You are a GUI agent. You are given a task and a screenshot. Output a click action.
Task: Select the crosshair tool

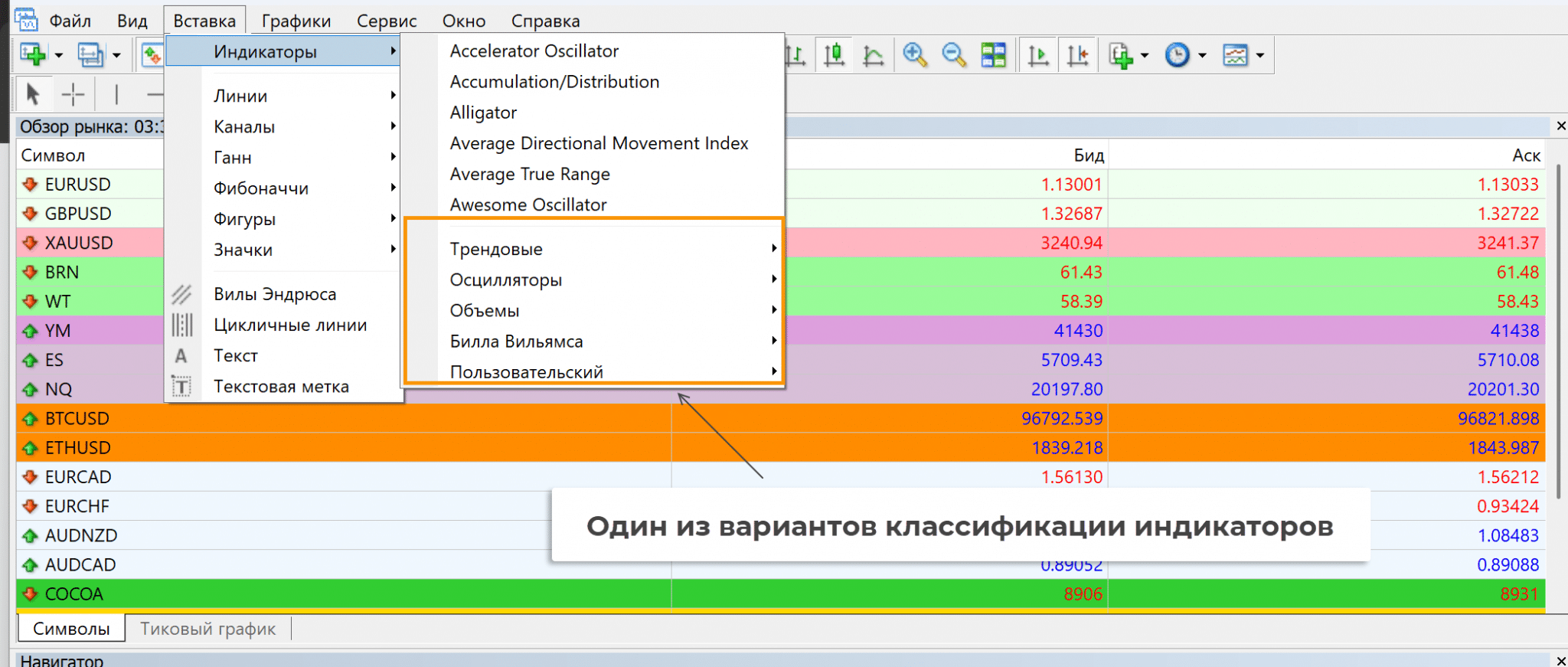pyautogui.click(x=73, y=95)
